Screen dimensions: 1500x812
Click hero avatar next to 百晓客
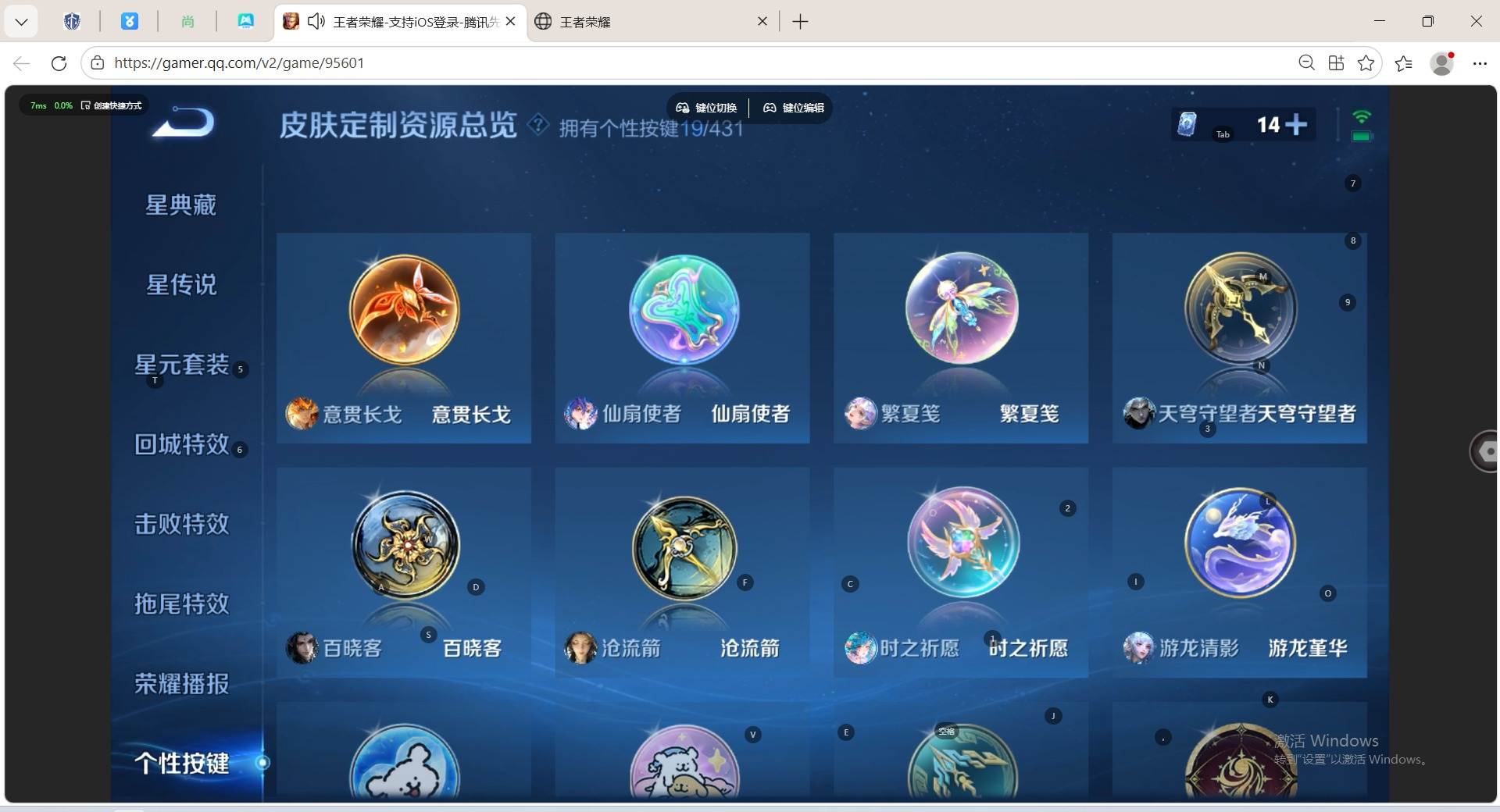pos(302,647)
